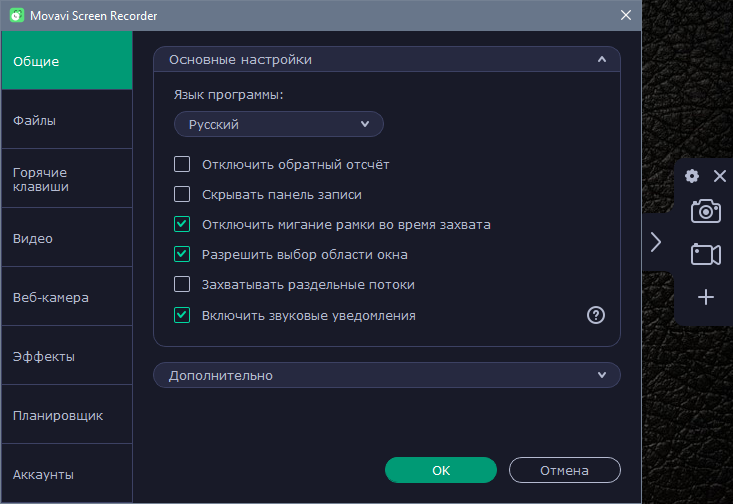Click the screenshot camera icon
Screen dimensions: 733x504
(x=705, y=211)
